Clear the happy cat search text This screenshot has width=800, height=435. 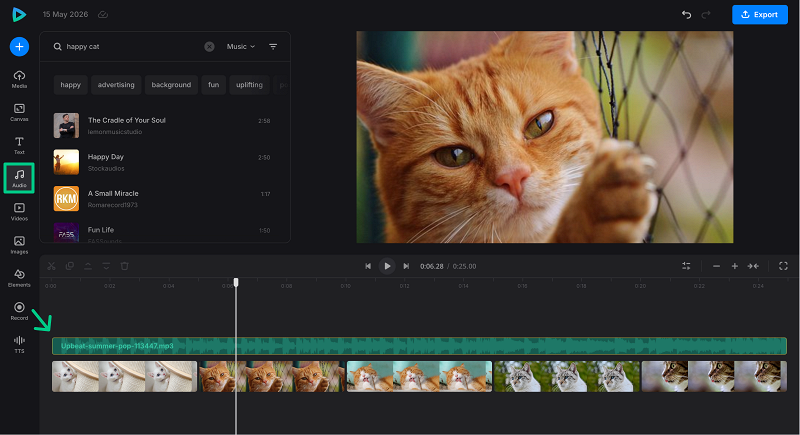(x=209, y=46)
